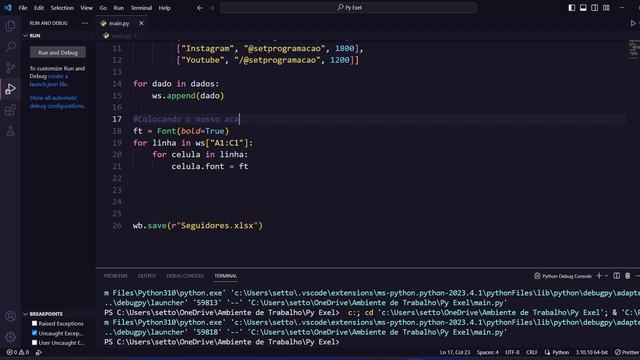Open the Manage gear settings
640x360 pixels.
click(10, 337)
